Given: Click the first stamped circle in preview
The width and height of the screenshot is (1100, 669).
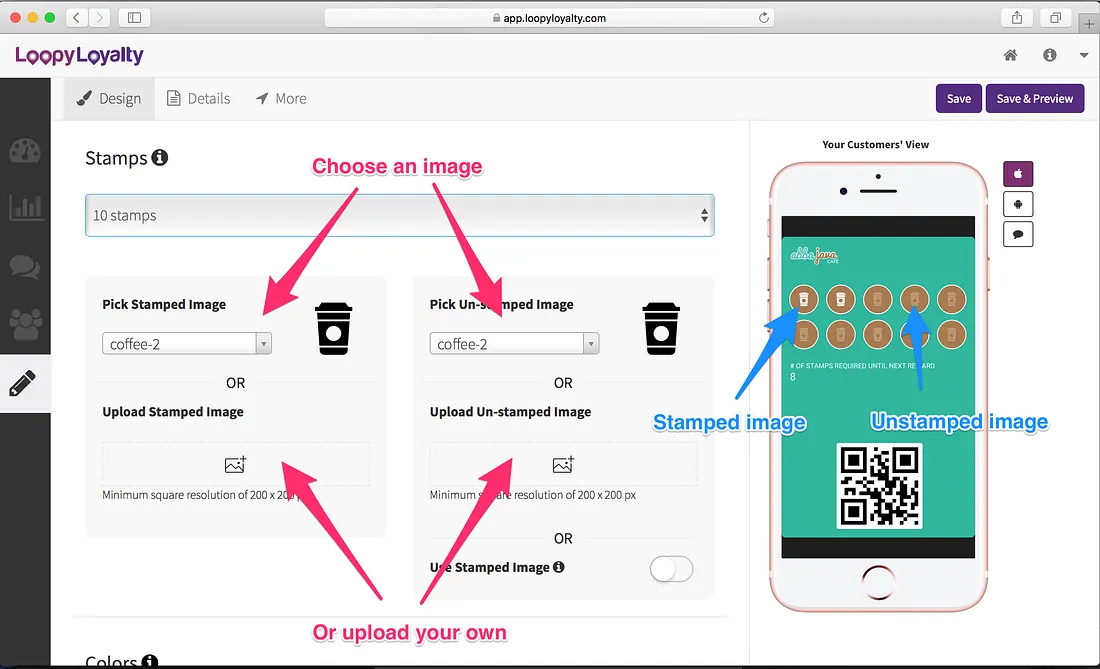Looking at the screenshot, I should pyautogui.click(x=804, y=299).
